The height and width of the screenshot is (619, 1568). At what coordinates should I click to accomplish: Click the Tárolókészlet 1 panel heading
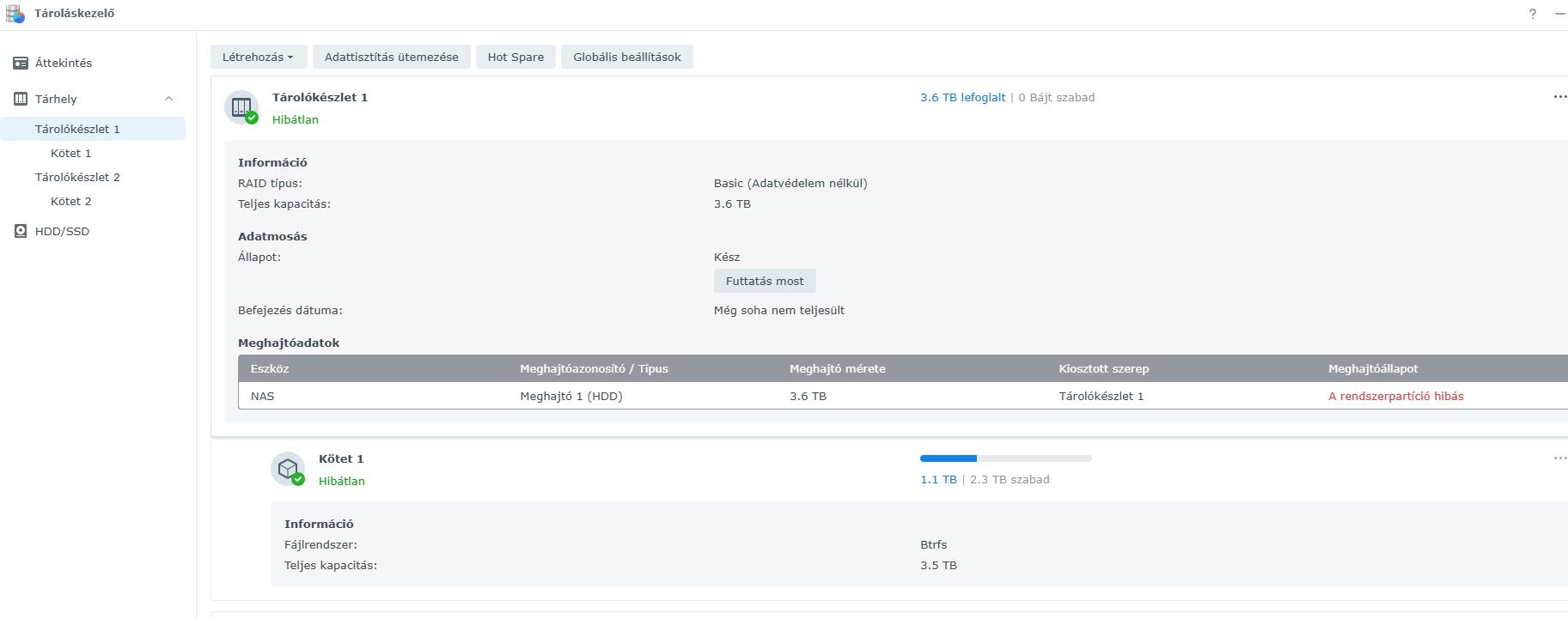[x=320, y=98]
